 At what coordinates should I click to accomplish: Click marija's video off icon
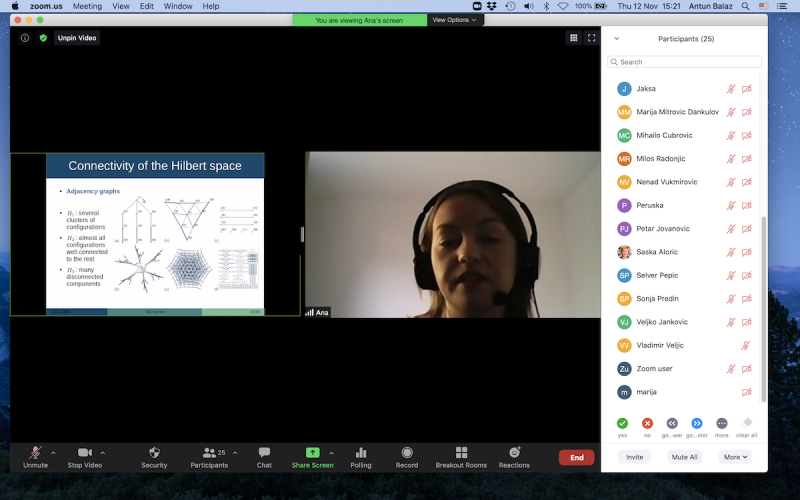coord(746,392)
